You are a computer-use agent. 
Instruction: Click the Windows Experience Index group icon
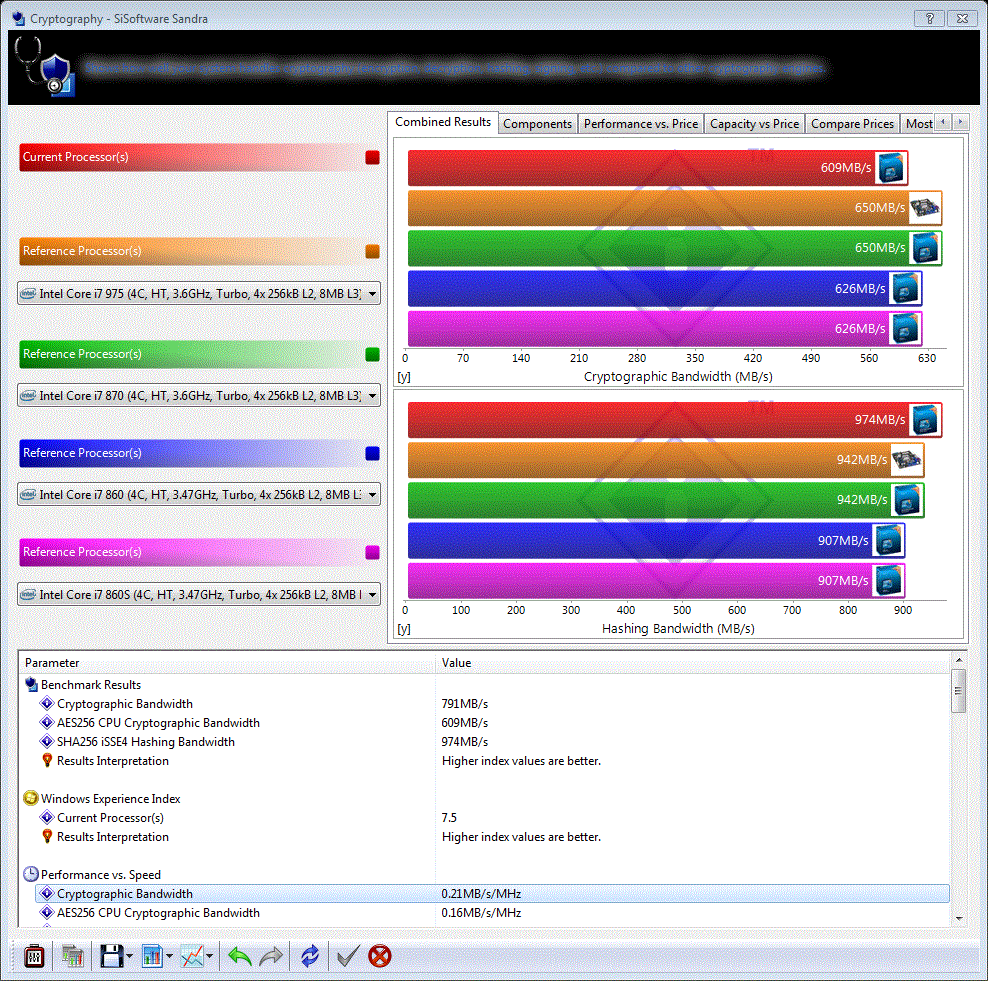31,798
